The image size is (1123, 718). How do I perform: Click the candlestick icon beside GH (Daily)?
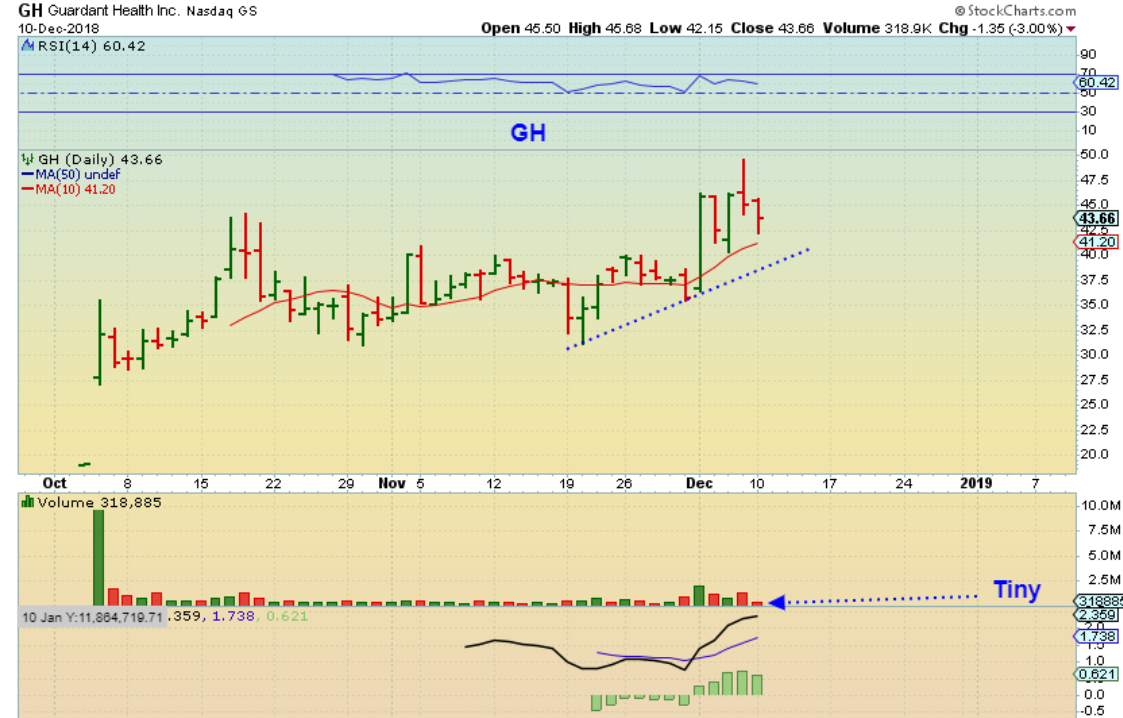28,159
